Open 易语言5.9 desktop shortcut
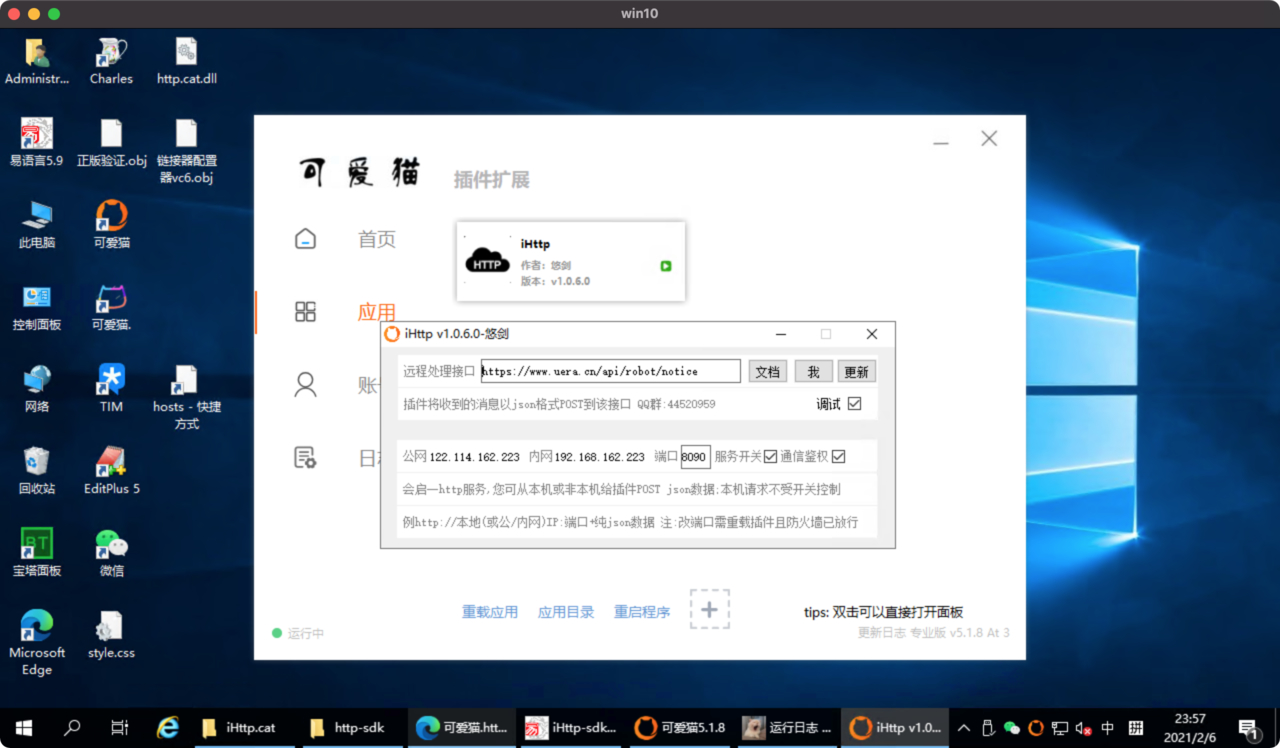The image size is (1280, 748). pos(37,143)
